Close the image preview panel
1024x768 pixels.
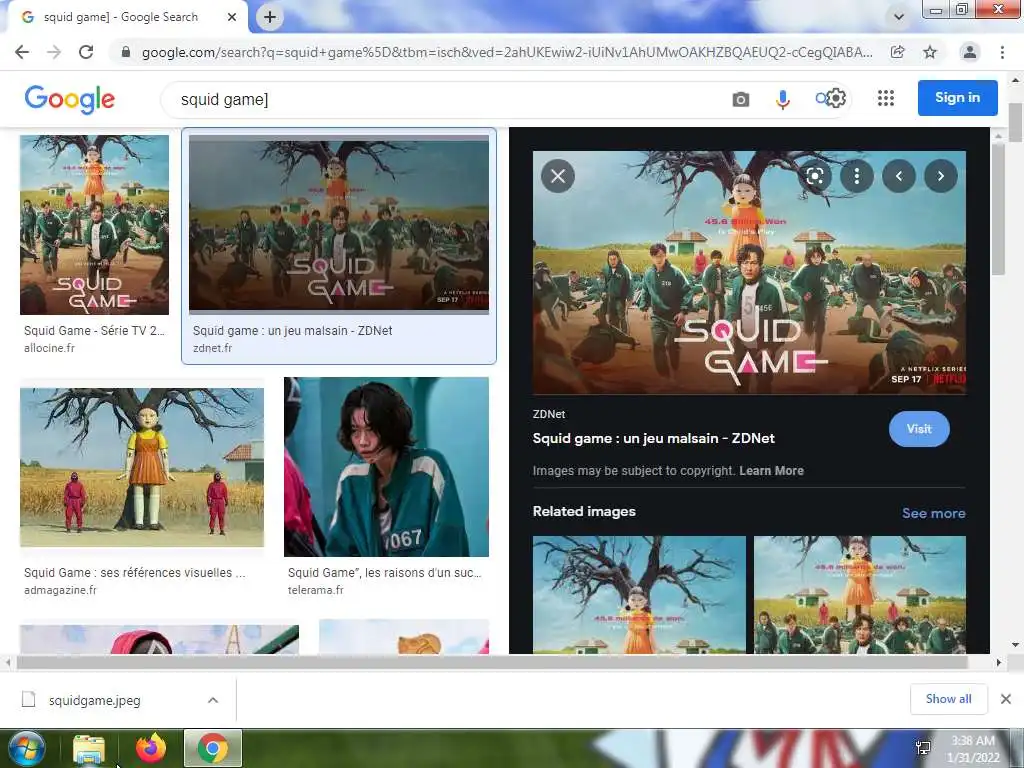(x=558, y=176)
